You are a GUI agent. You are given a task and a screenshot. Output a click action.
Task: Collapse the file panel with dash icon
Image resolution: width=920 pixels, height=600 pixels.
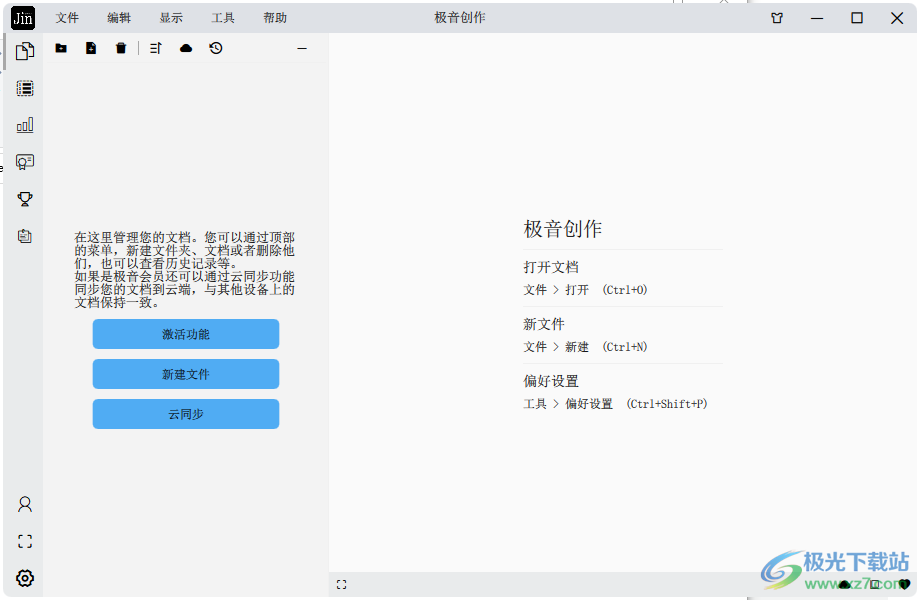302,49
